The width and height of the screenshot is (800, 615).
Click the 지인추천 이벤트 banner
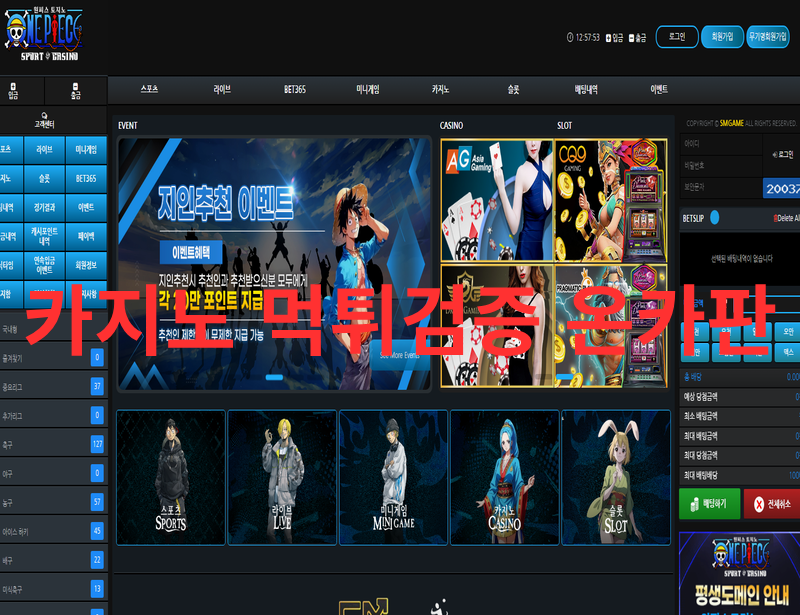[x=274, y=263]
